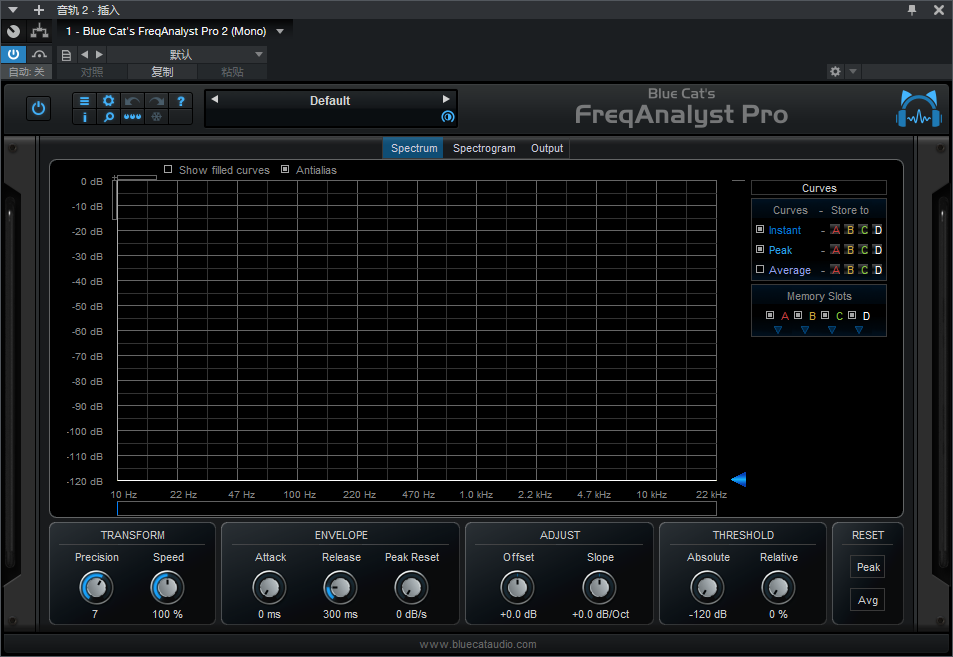Expand the title bar triangle menu
The image size is (953, 657).
pyautogui.click(x=12, y=10)
